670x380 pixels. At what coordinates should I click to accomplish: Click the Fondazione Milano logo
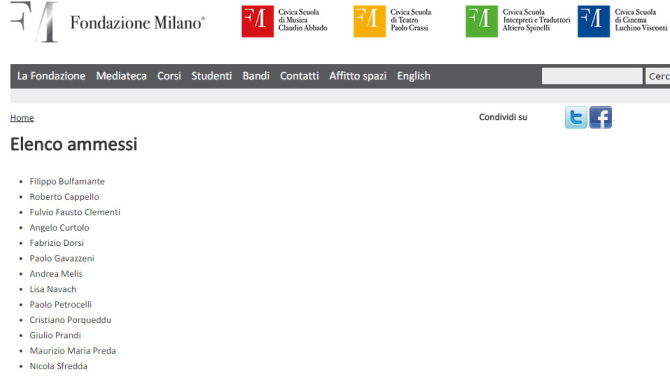click(x=107, y=22)
